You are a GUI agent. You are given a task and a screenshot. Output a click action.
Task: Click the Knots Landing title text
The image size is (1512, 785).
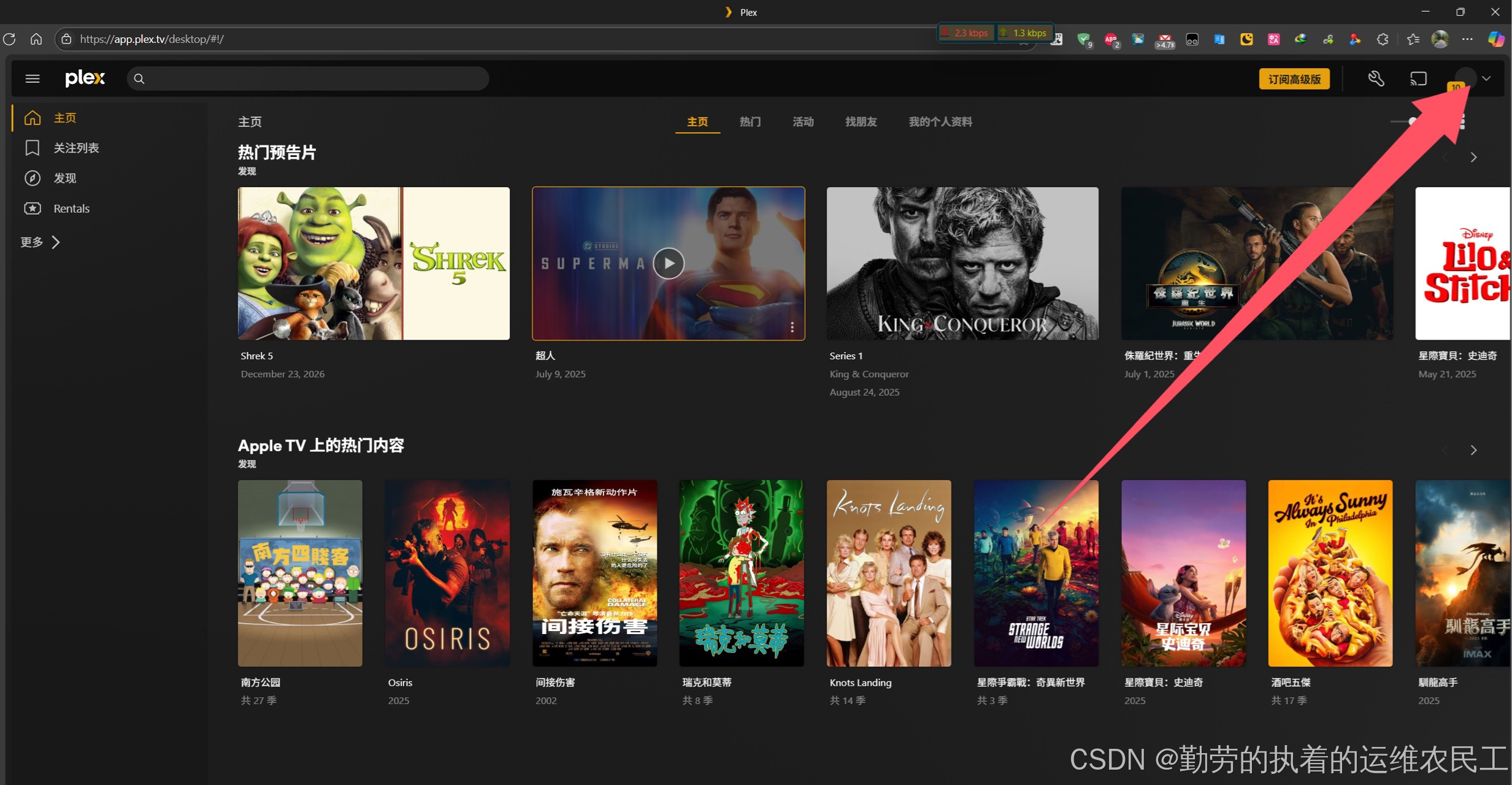pos(860,683)
